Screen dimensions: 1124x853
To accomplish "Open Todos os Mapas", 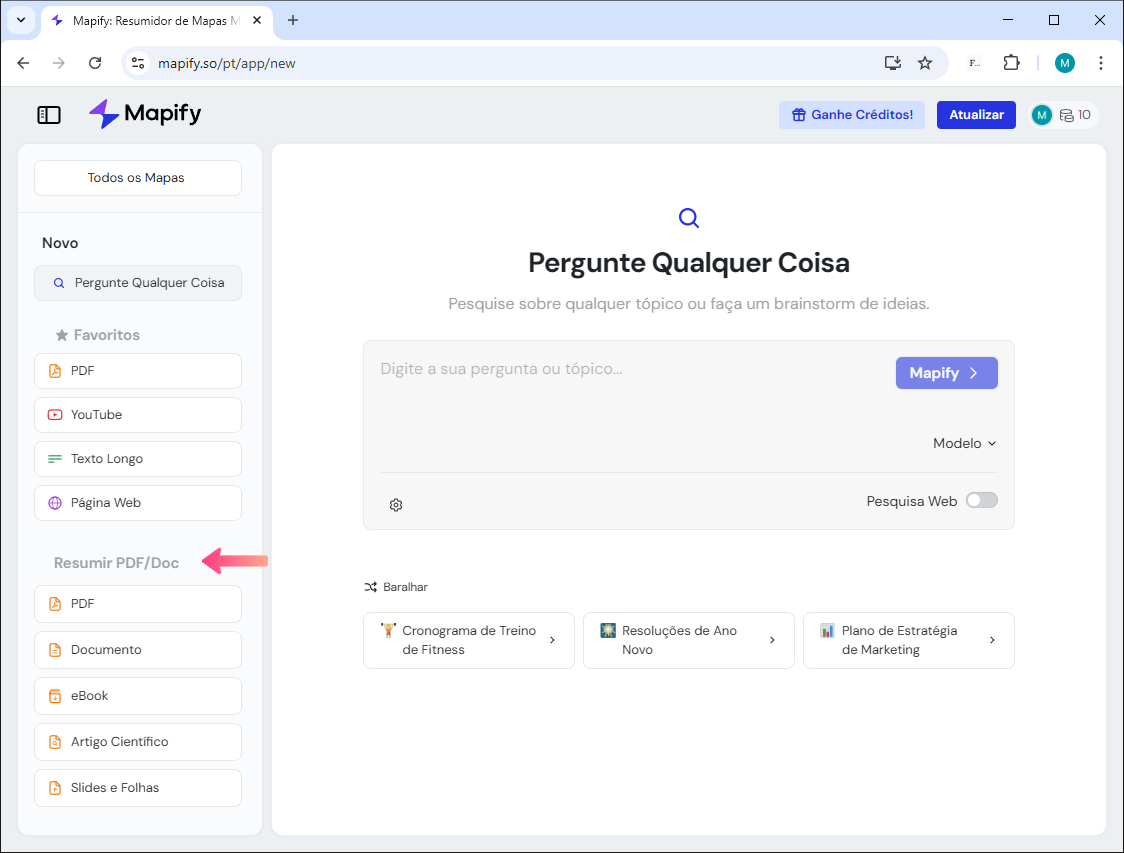I will click(x=138, y=178).
